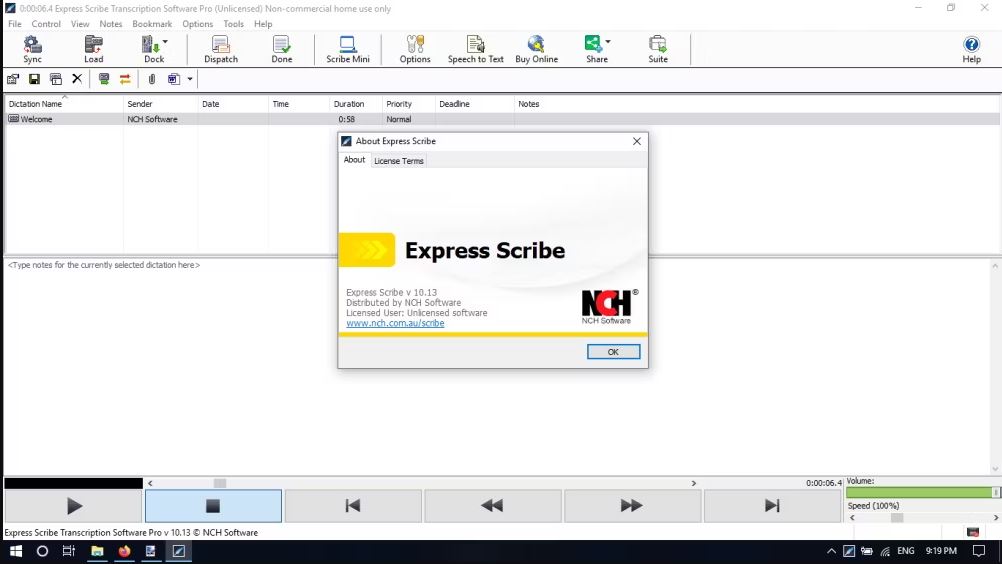Click in the dictation notes text area
The image size is (1002, 564).
[x=498, y=367]
